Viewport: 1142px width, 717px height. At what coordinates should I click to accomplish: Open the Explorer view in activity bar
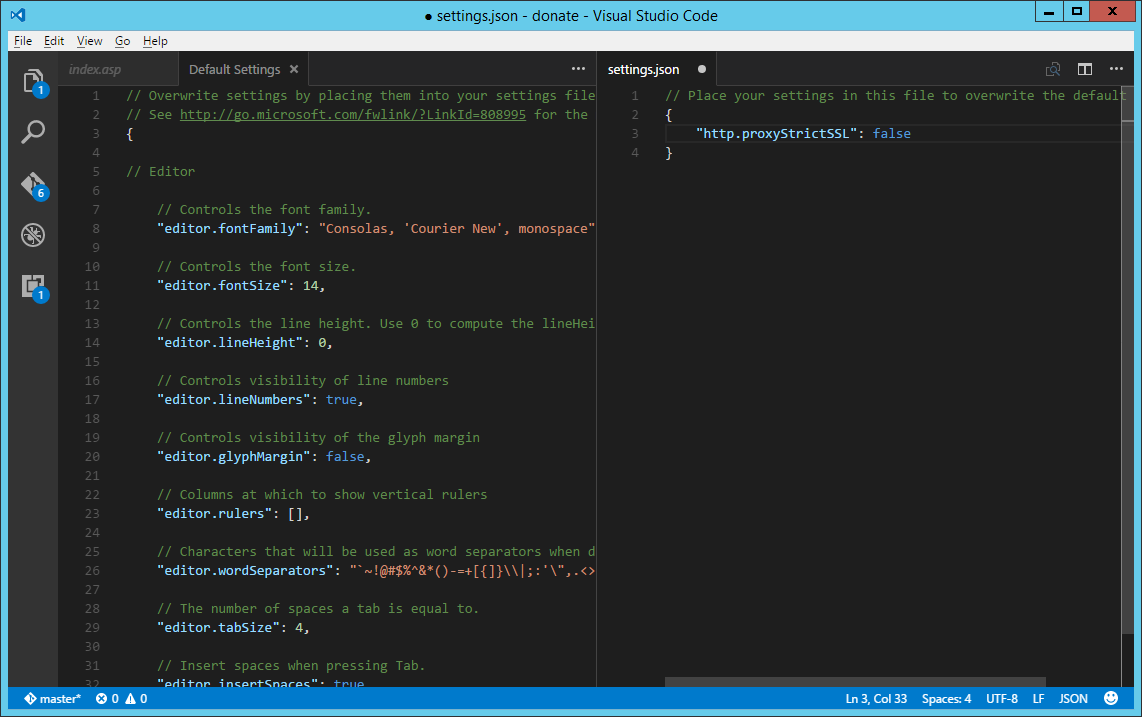tap(34, 82)
